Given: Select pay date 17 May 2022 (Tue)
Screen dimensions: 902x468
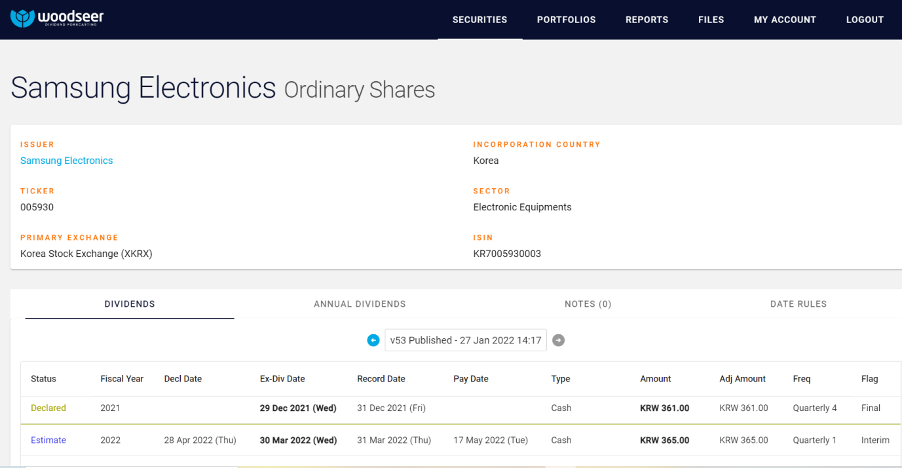Looking at the screenshot, I should pyautogui.click(x=491, y=440).
